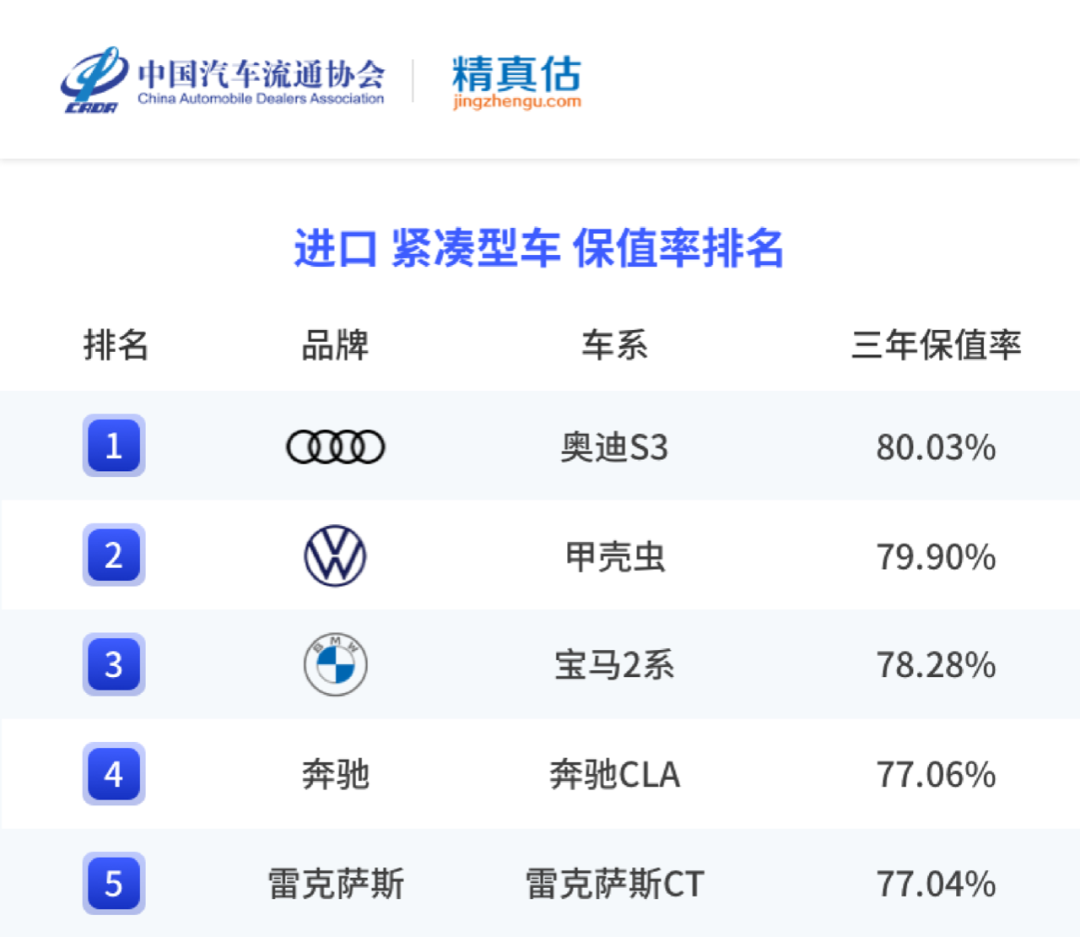Select the rank 1 badge
Viewport: 1080px width, 937px height.
click(x=114, y=445)
